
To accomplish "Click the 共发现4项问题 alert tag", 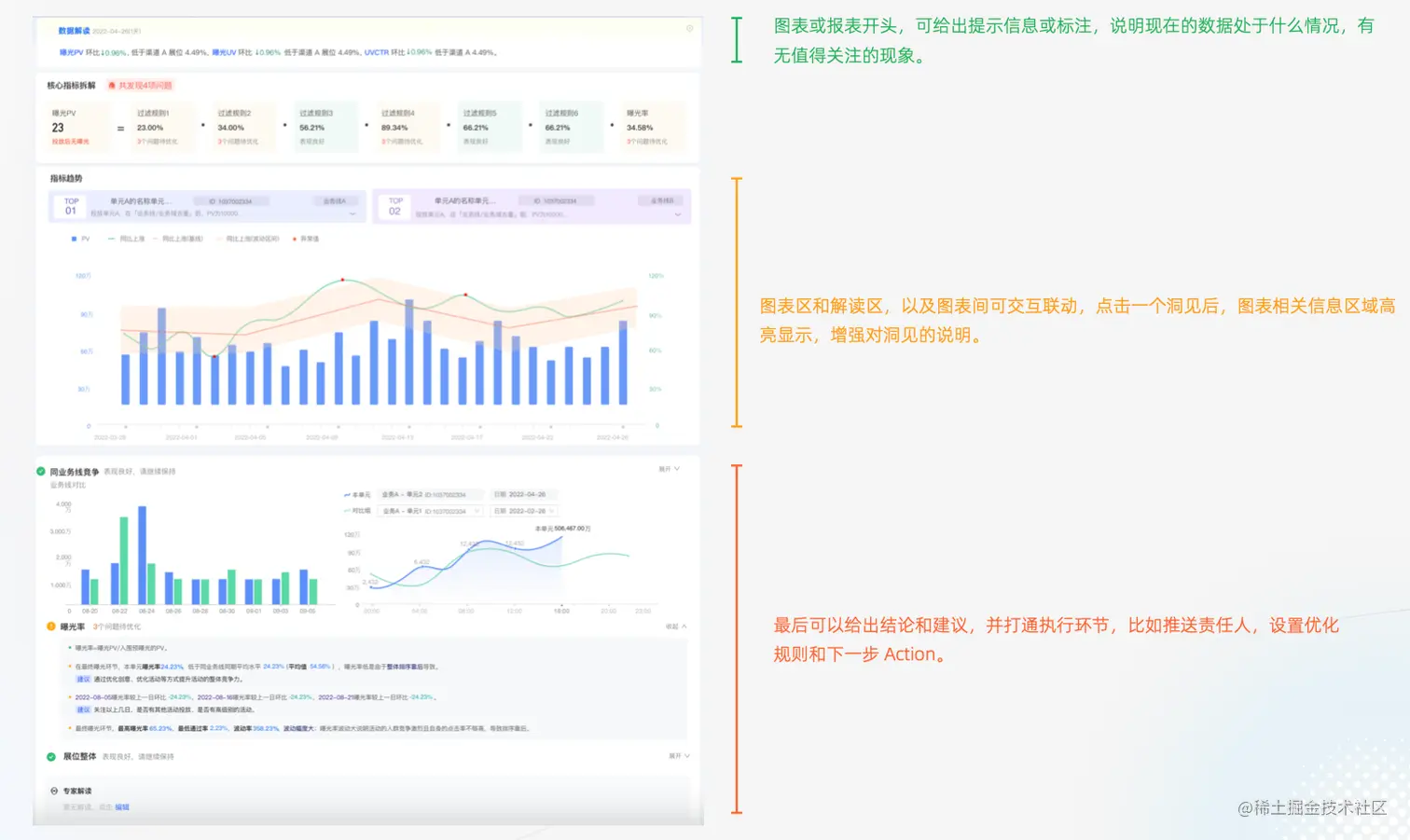I will pyautogui.click(x=140, y=86).
